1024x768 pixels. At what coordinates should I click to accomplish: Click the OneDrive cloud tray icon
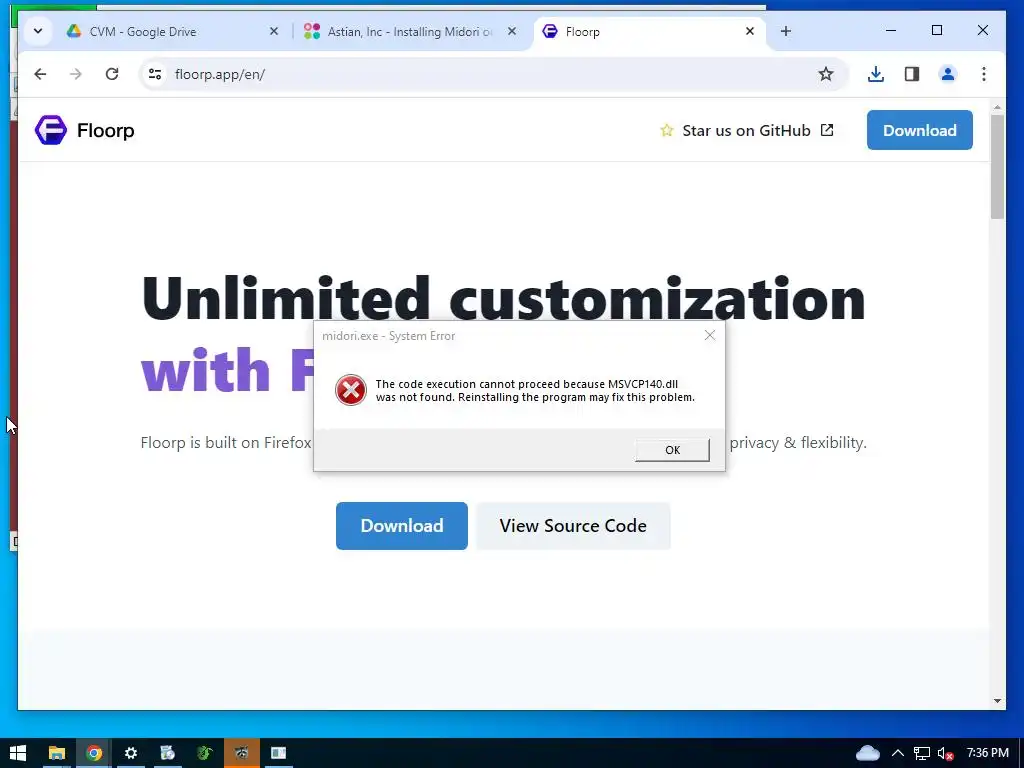click(x=867, y=753)
